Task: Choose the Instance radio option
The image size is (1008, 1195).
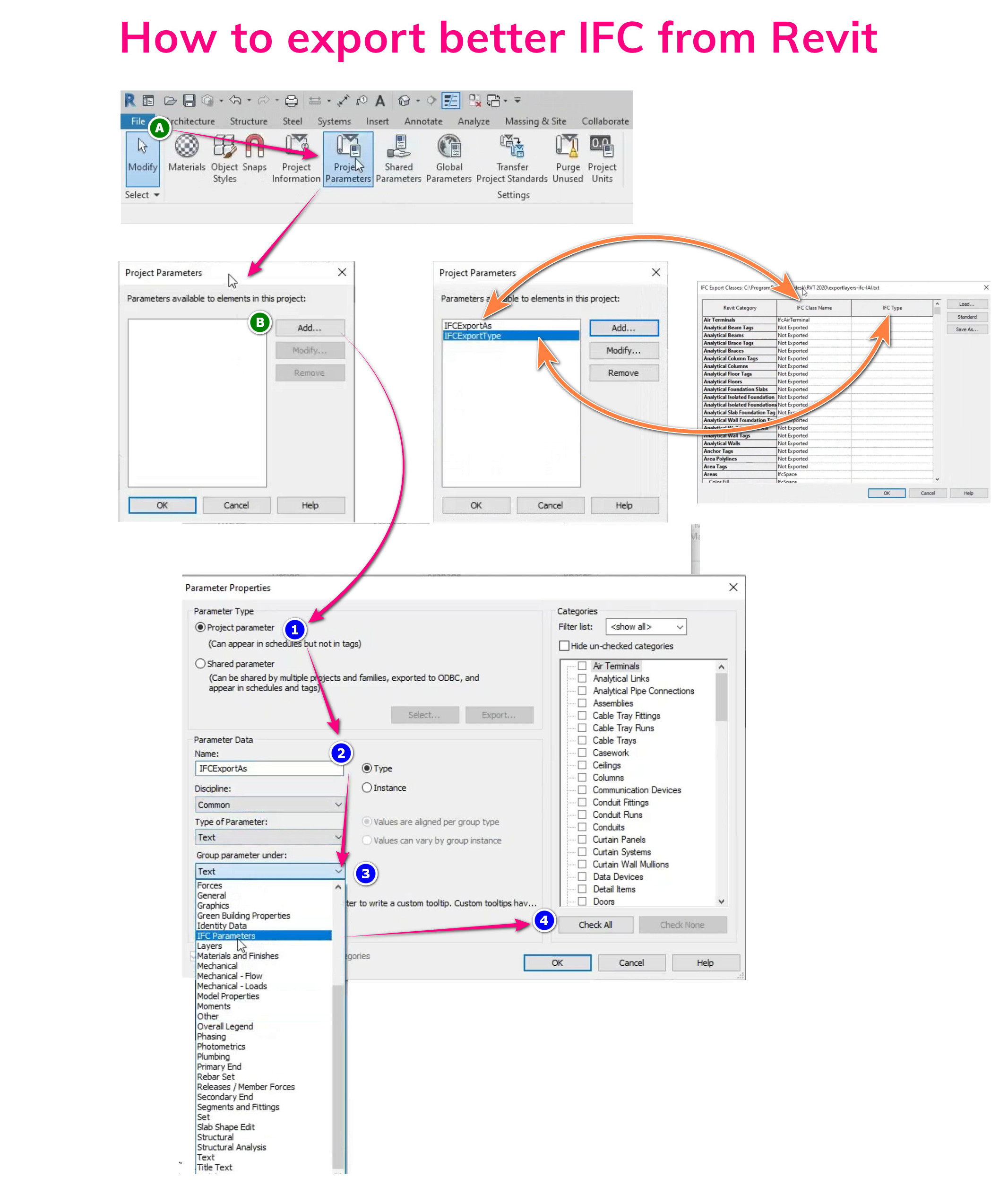Action: [367, 788]
